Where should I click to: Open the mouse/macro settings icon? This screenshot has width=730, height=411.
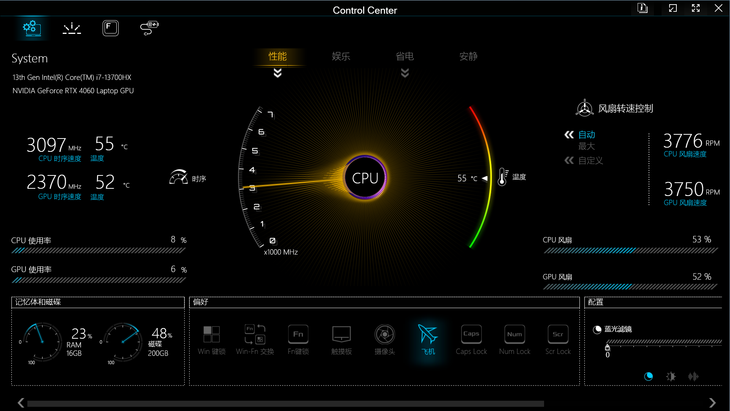coord(149,28)
